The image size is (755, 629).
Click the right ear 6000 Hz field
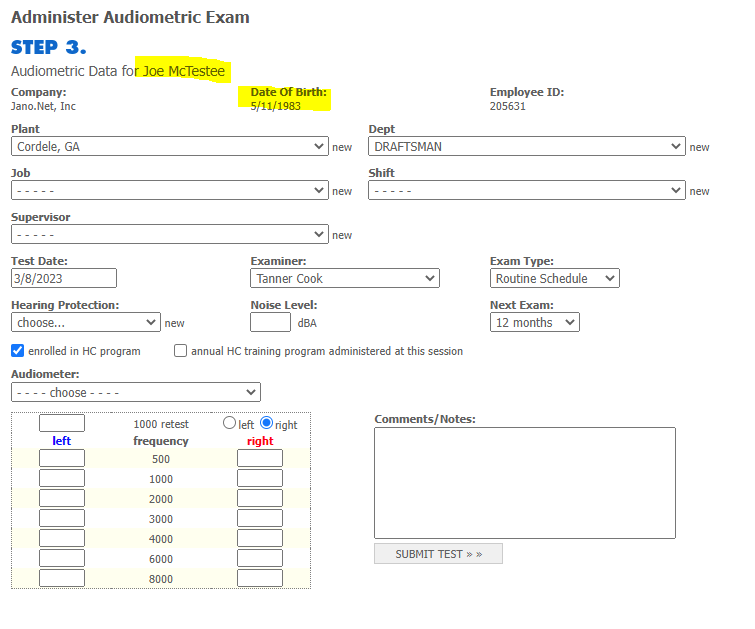[x=260, y=558]
